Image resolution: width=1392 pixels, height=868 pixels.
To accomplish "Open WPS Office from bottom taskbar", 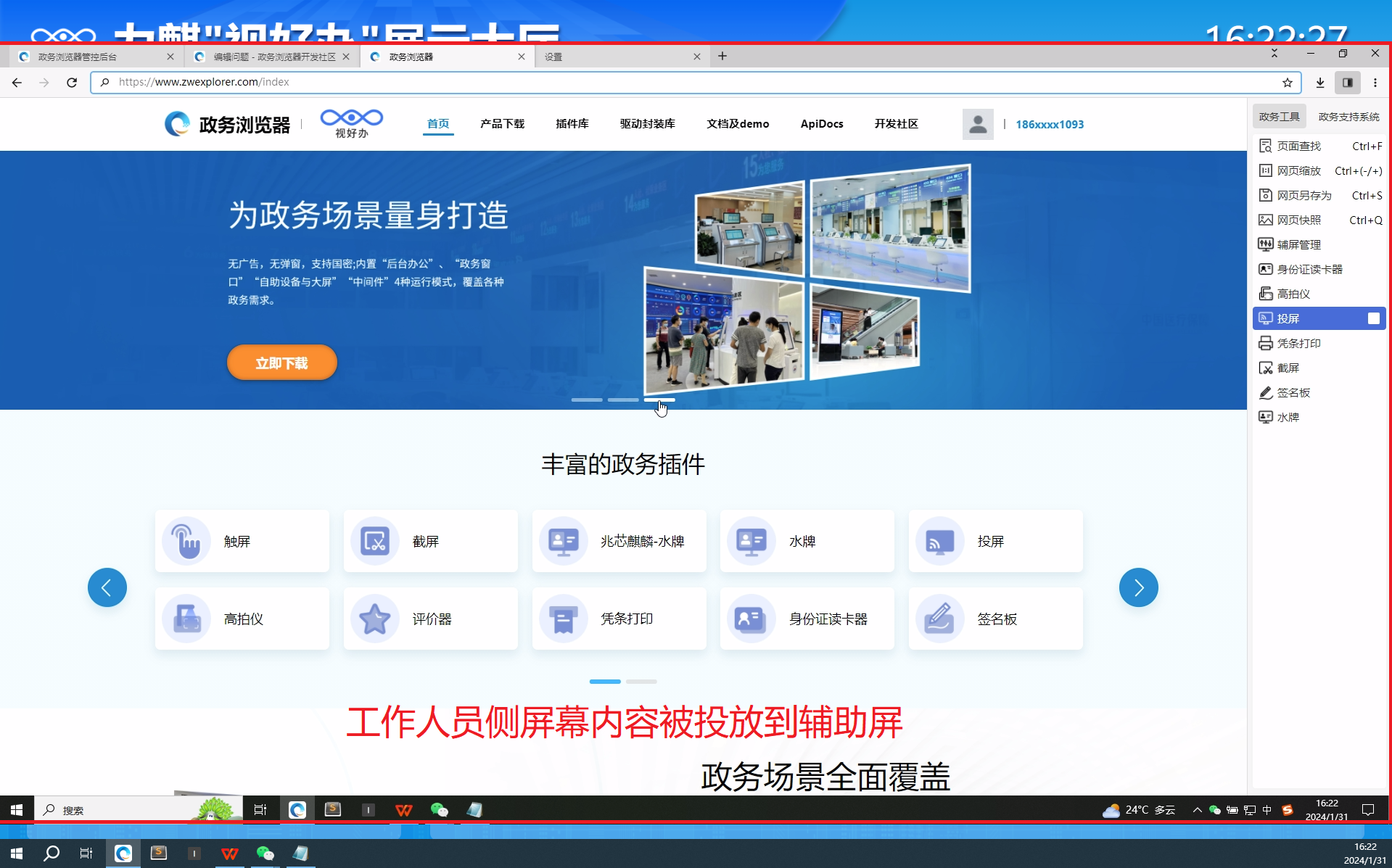I will (229, 853).
